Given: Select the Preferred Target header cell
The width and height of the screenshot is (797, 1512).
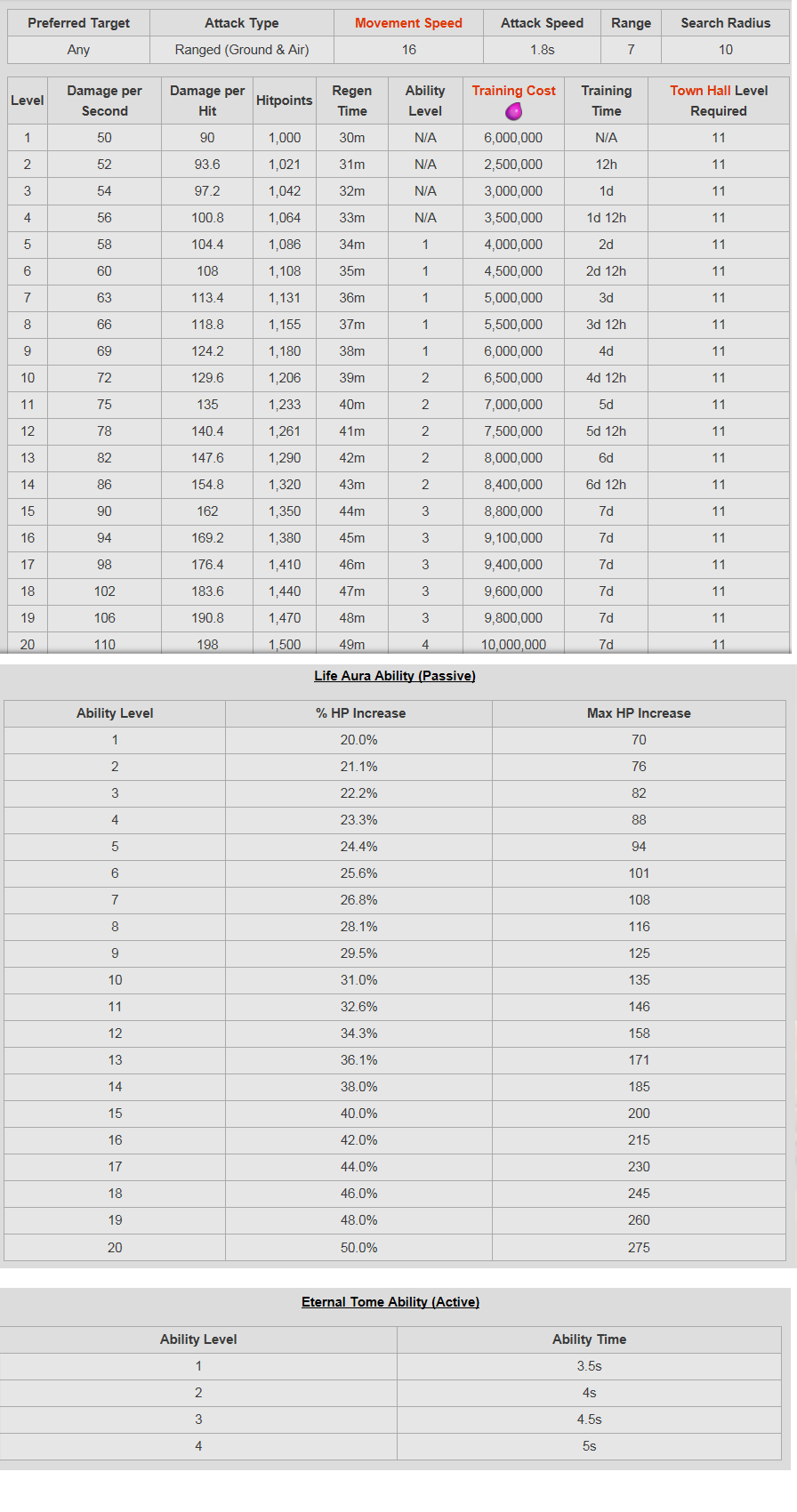Looking at the screenshot, I should [x=78, y=23].
